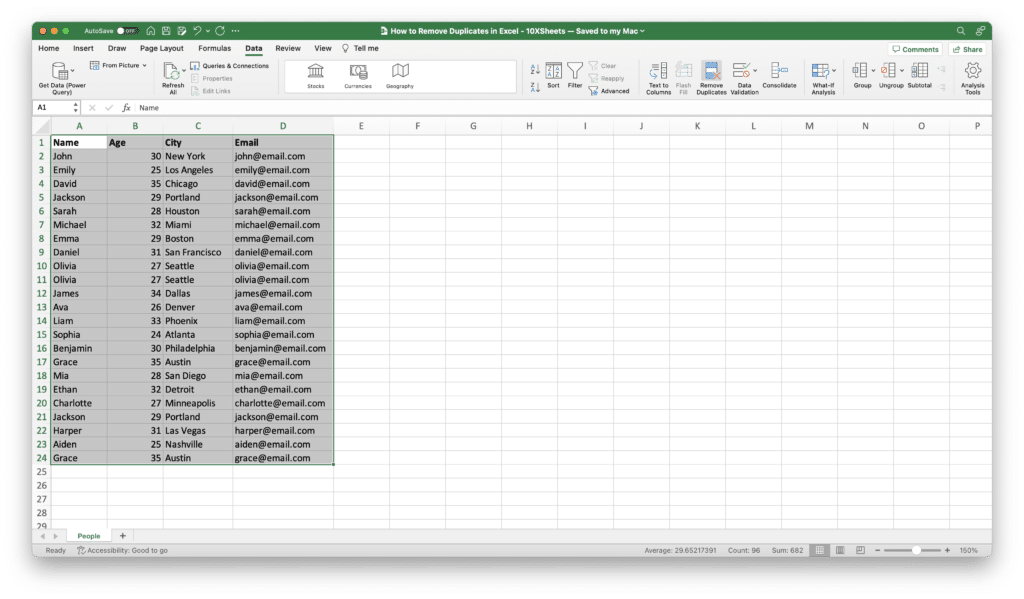The image size is (1024, 599).
Task: Click the Share button
Action: point(966,48)
